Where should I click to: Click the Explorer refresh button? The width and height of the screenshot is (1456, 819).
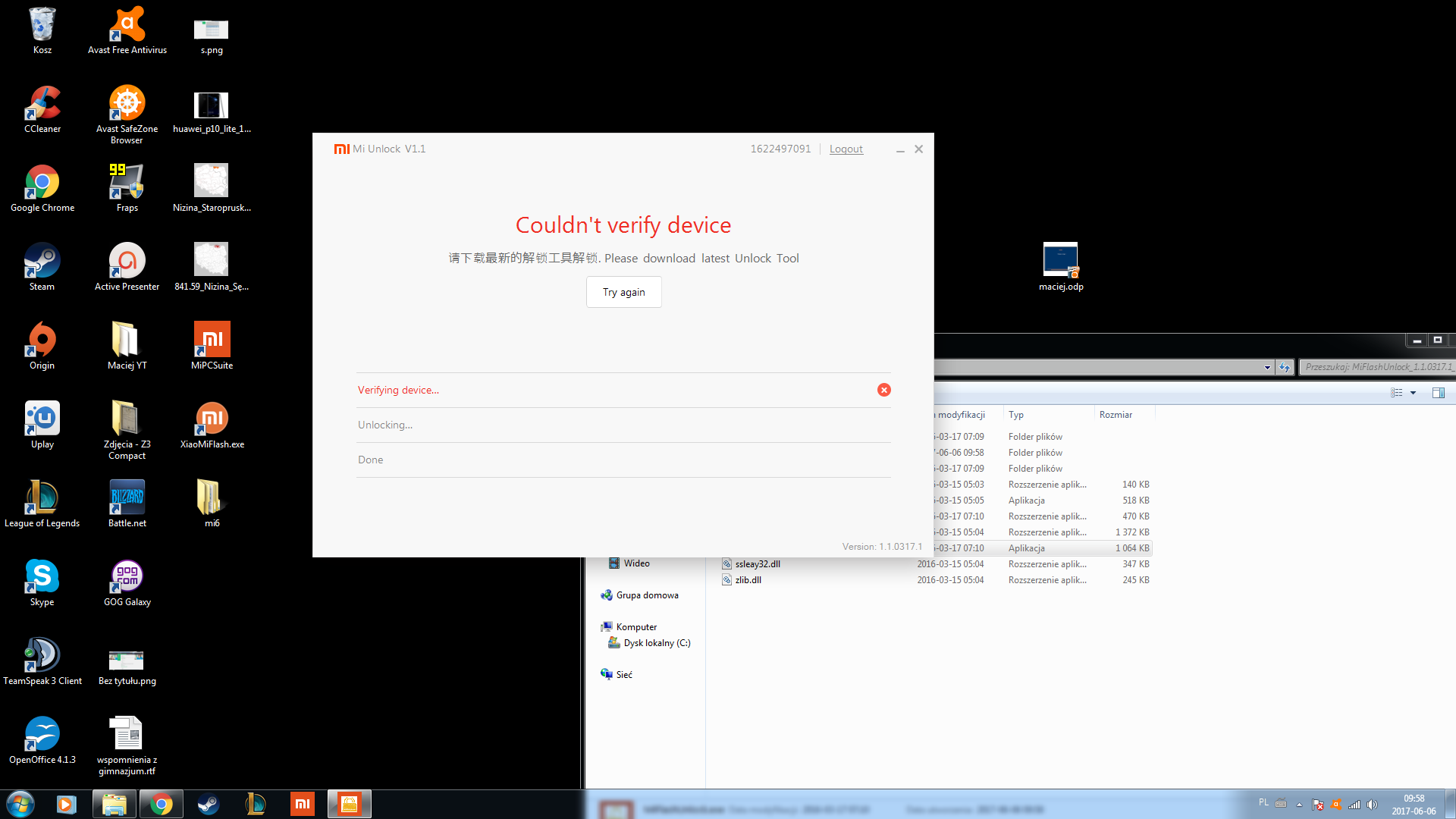1284,367
